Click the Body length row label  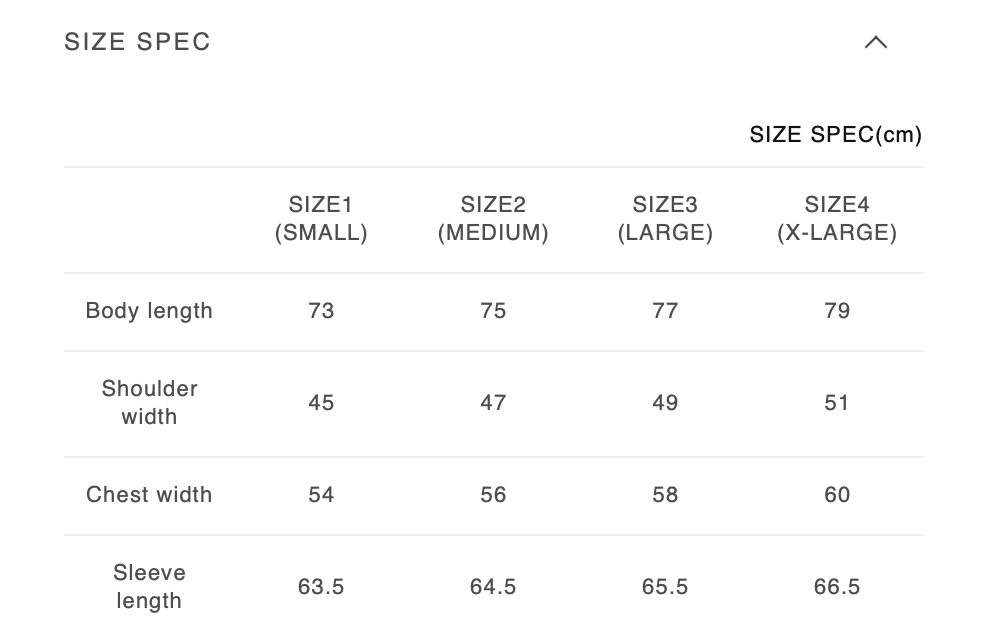pos(149,311)
